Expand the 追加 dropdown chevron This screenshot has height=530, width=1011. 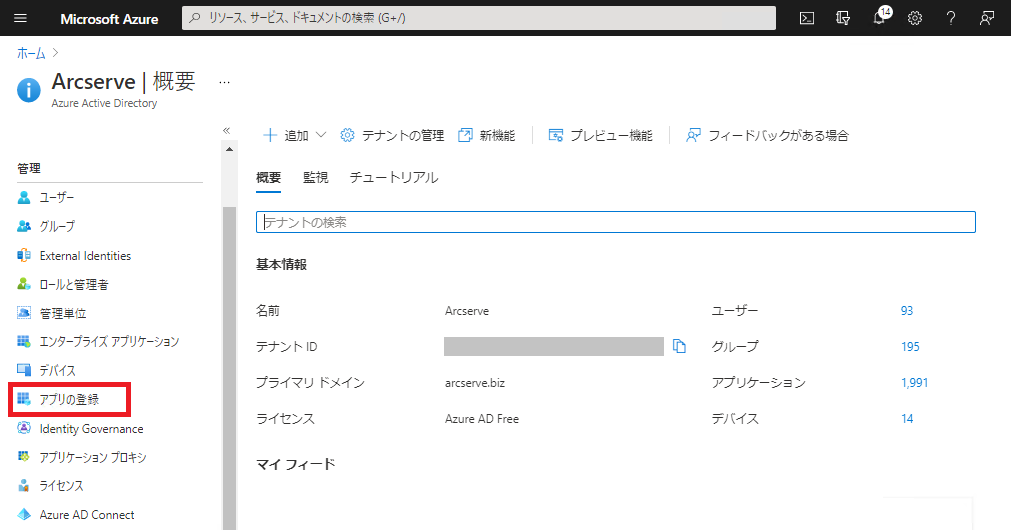click(x=320, y=135)
